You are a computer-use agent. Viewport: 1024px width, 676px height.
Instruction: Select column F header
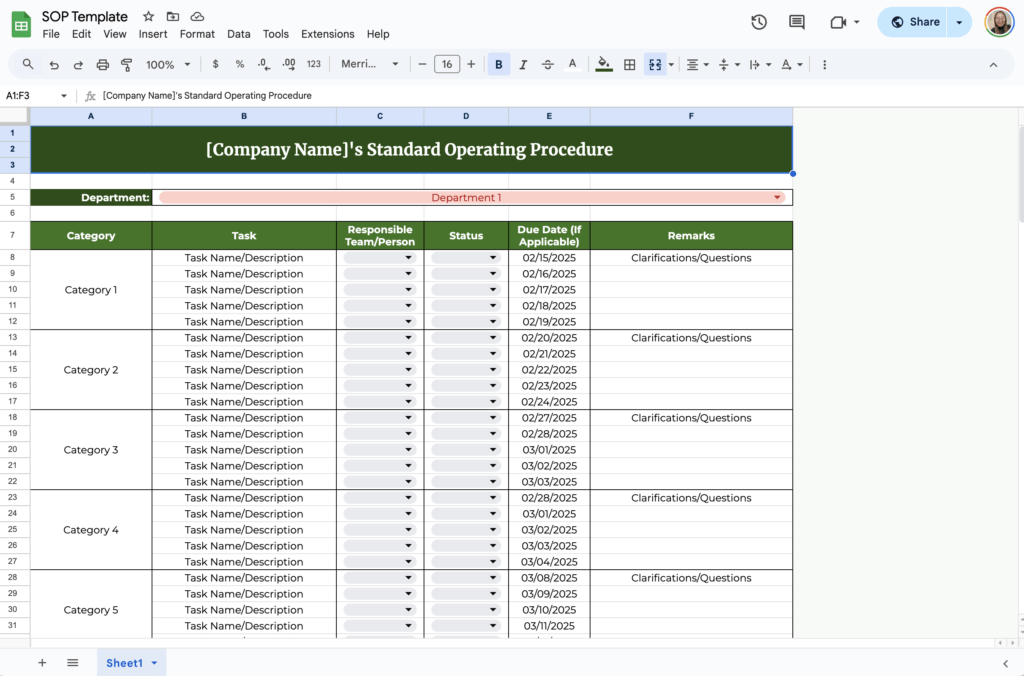(x=691, y=116)
